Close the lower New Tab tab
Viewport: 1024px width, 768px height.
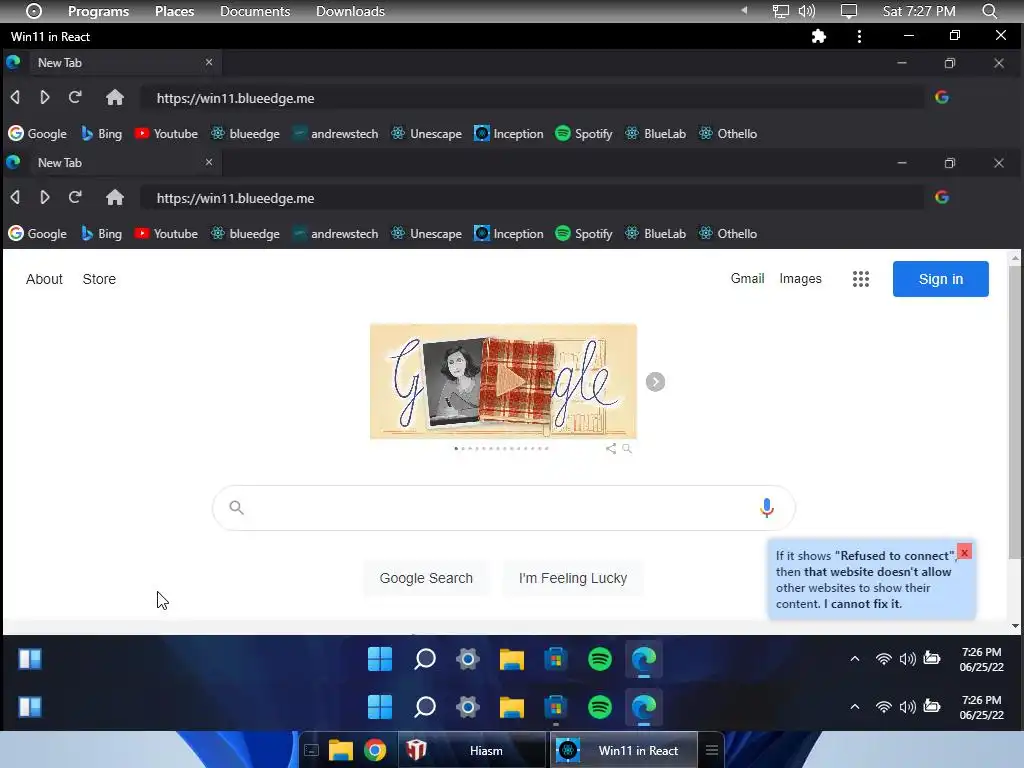(x=209, y=162)
